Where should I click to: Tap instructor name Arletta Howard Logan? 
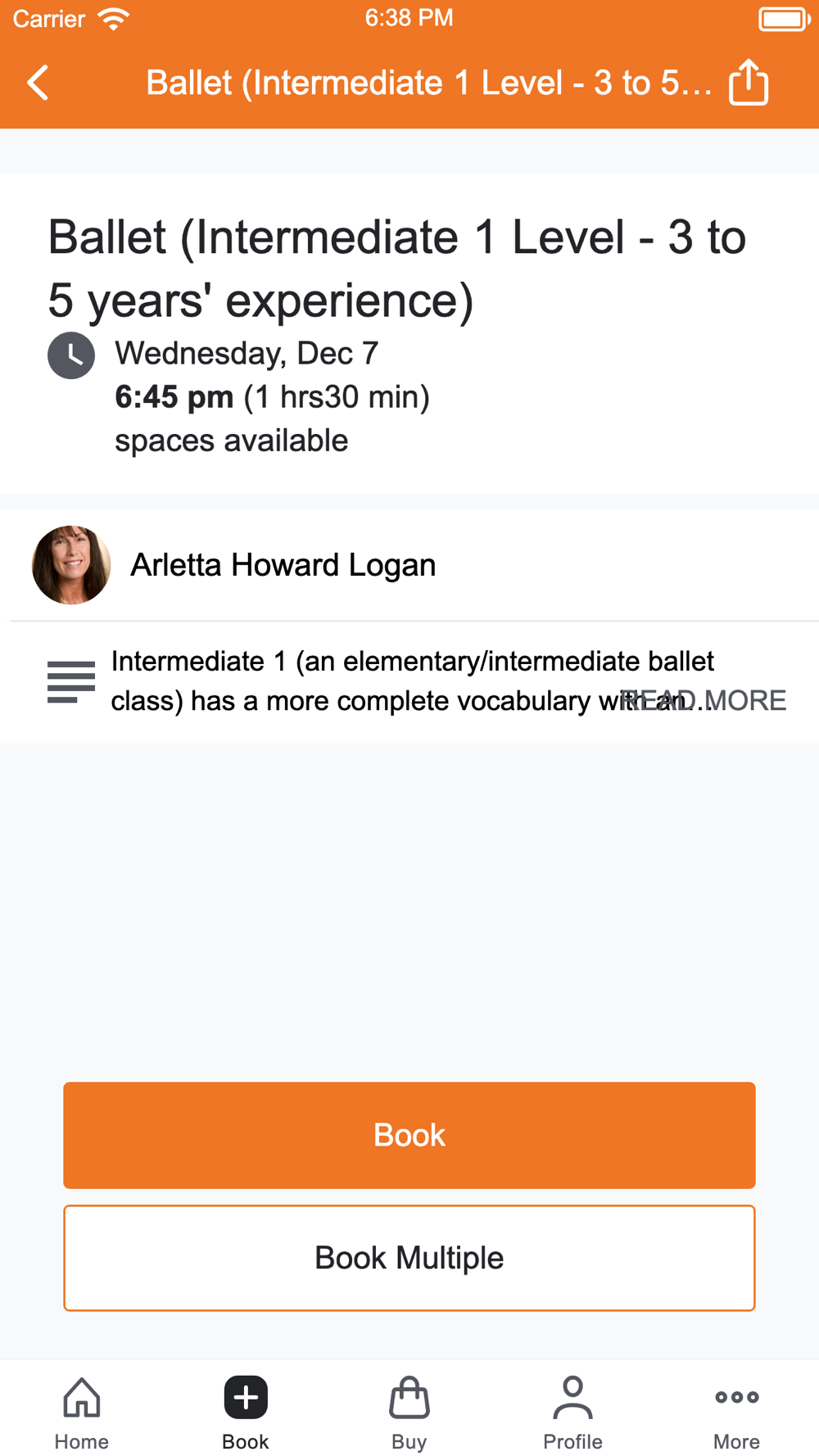tap(283, 565)
